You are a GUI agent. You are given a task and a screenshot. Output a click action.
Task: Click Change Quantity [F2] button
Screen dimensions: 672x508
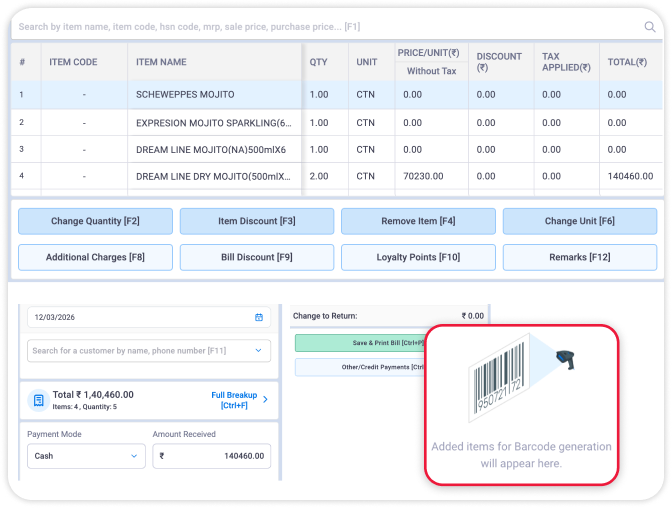(95, 221)
